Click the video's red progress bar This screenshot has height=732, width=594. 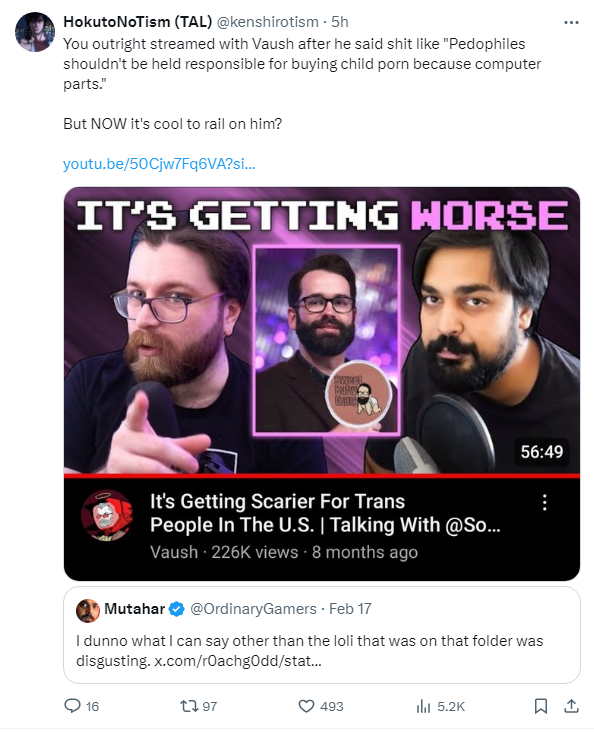point(322,476)
